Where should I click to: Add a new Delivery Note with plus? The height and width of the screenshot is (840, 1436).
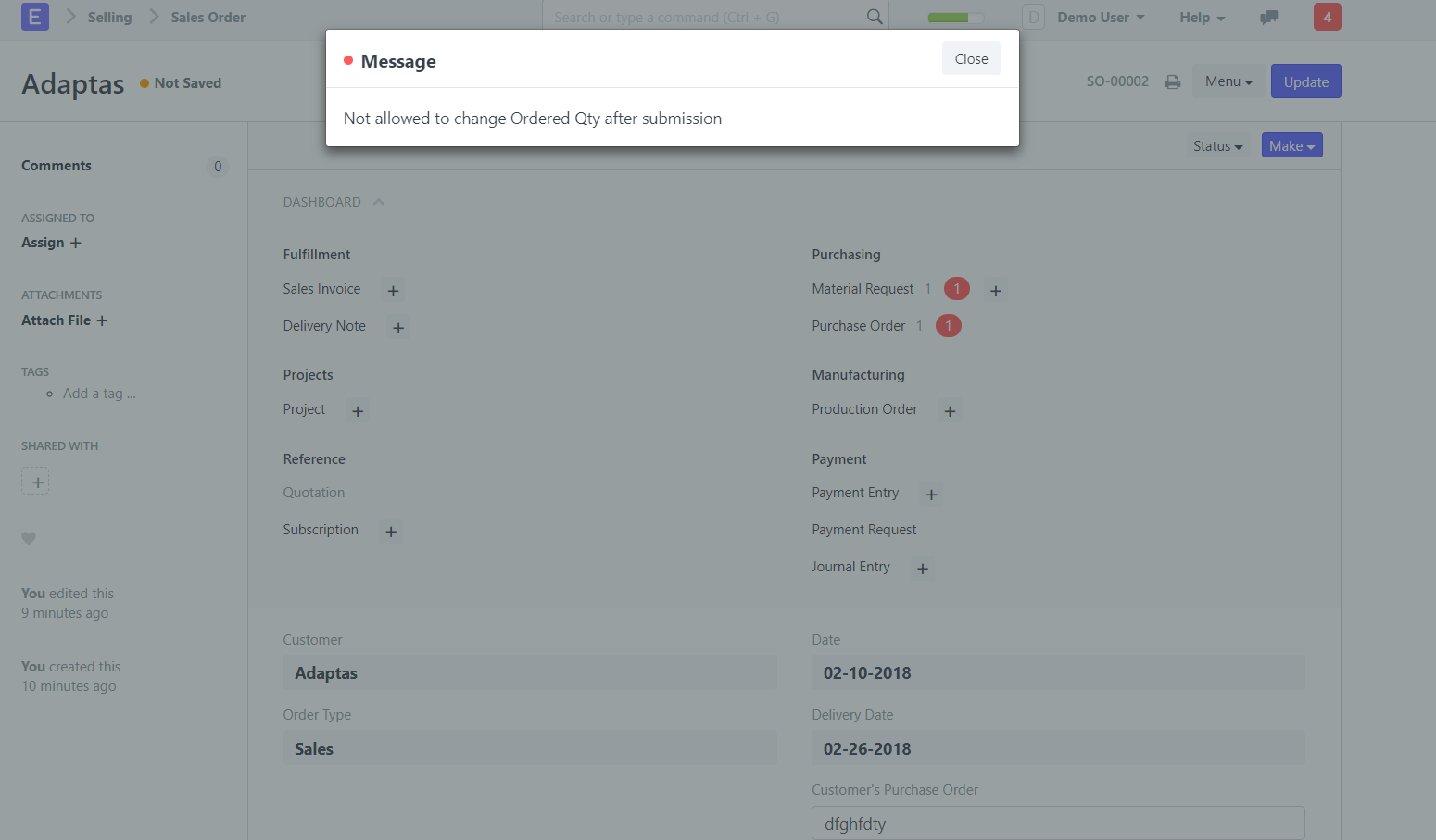coord(398,327)
